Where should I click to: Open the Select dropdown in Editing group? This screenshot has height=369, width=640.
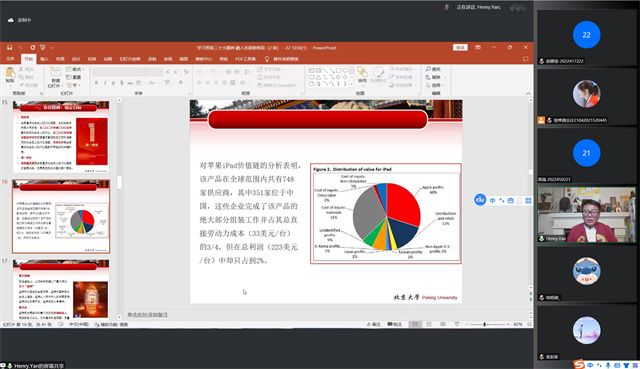tap(436, 85)
